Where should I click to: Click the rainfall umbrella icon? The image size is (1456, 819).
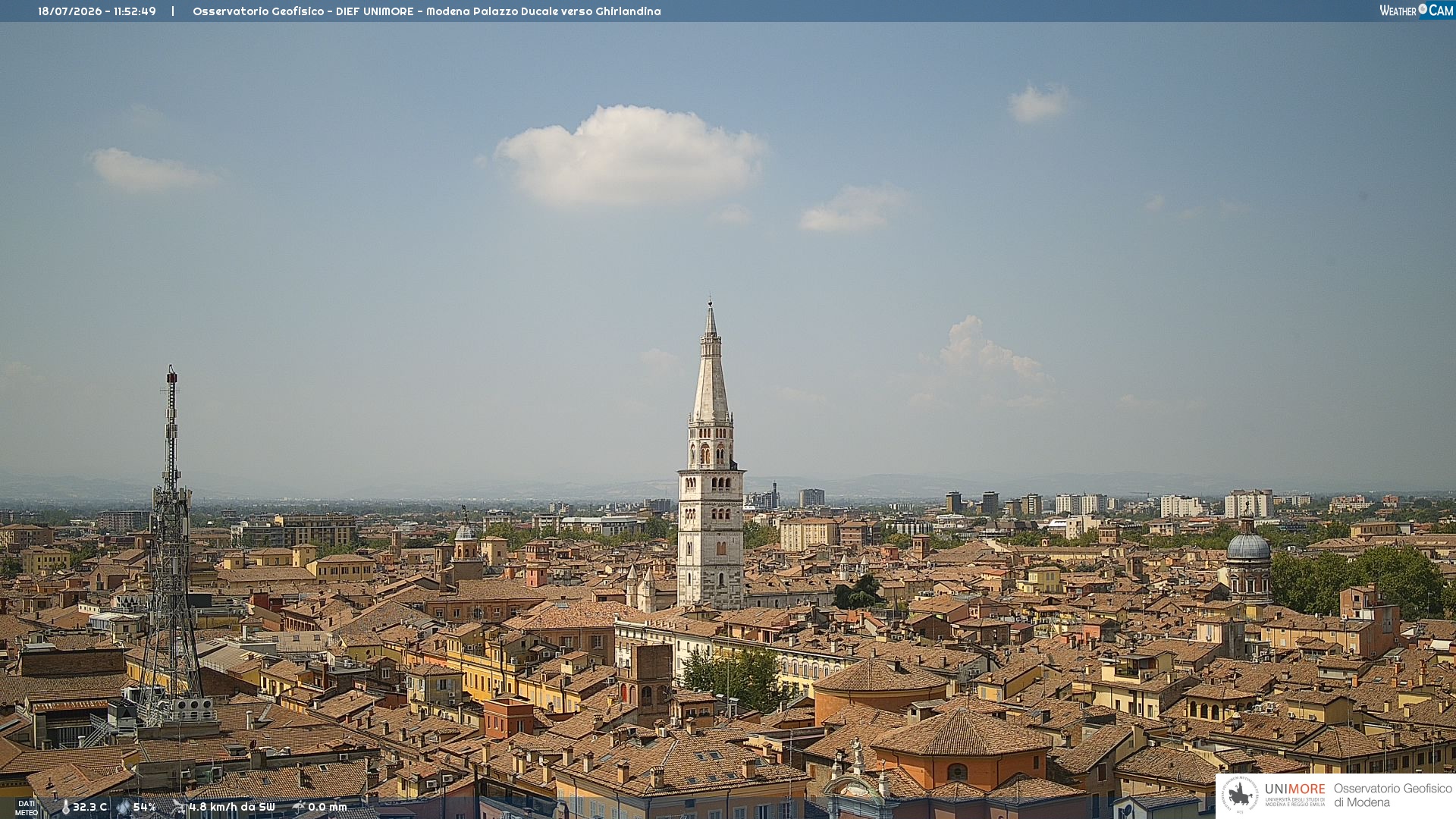click(298, 808)
